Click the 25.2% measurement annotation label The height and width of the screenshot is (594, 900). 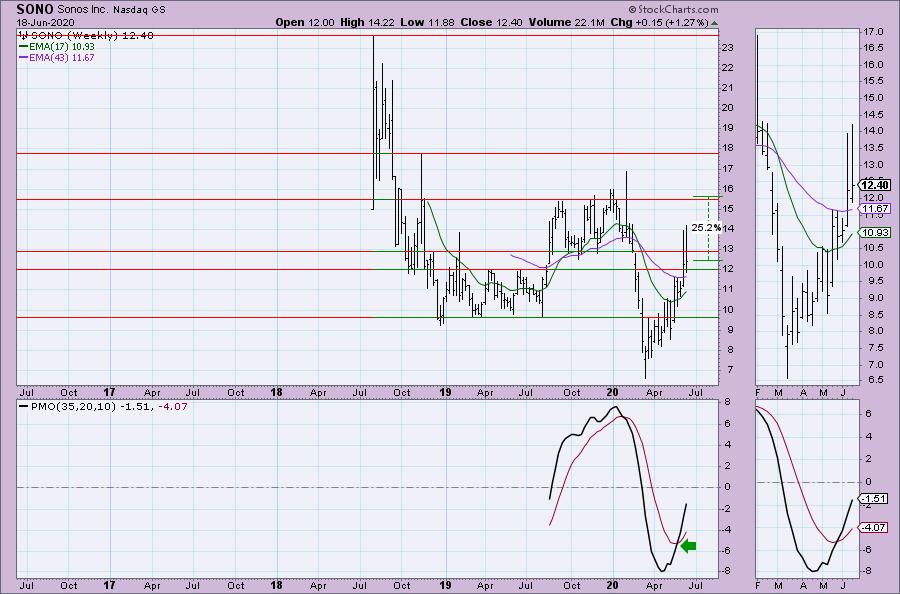click(x=705, y=227)
